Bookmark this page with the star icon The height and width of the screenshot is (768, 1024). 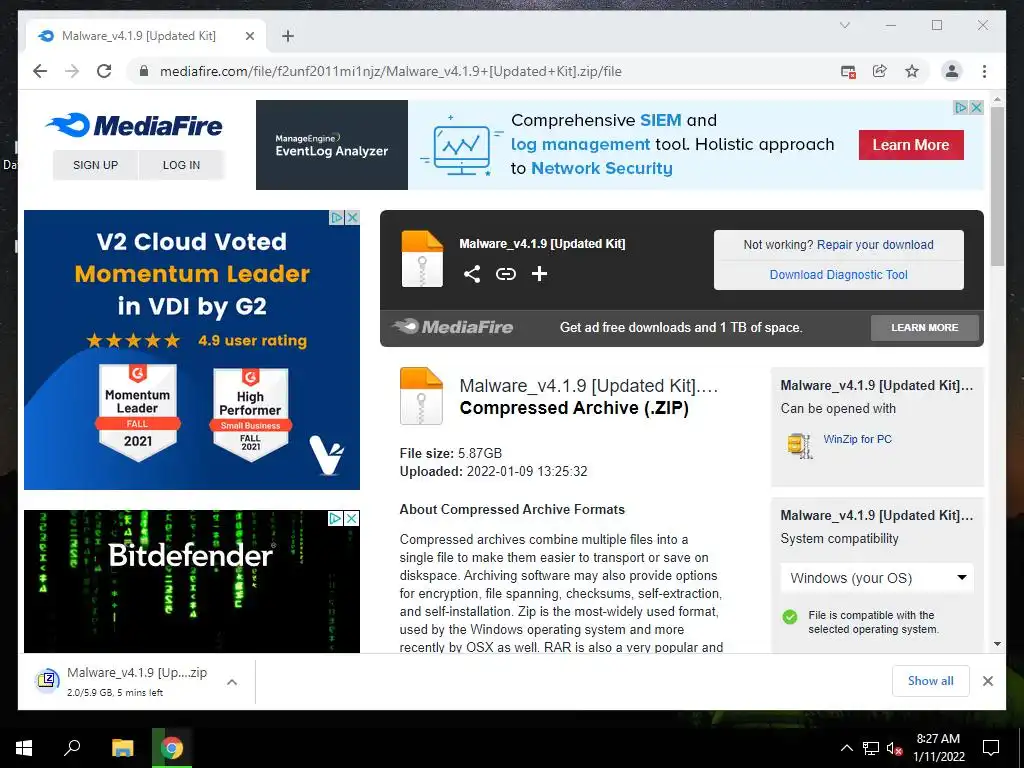(912, 71)
